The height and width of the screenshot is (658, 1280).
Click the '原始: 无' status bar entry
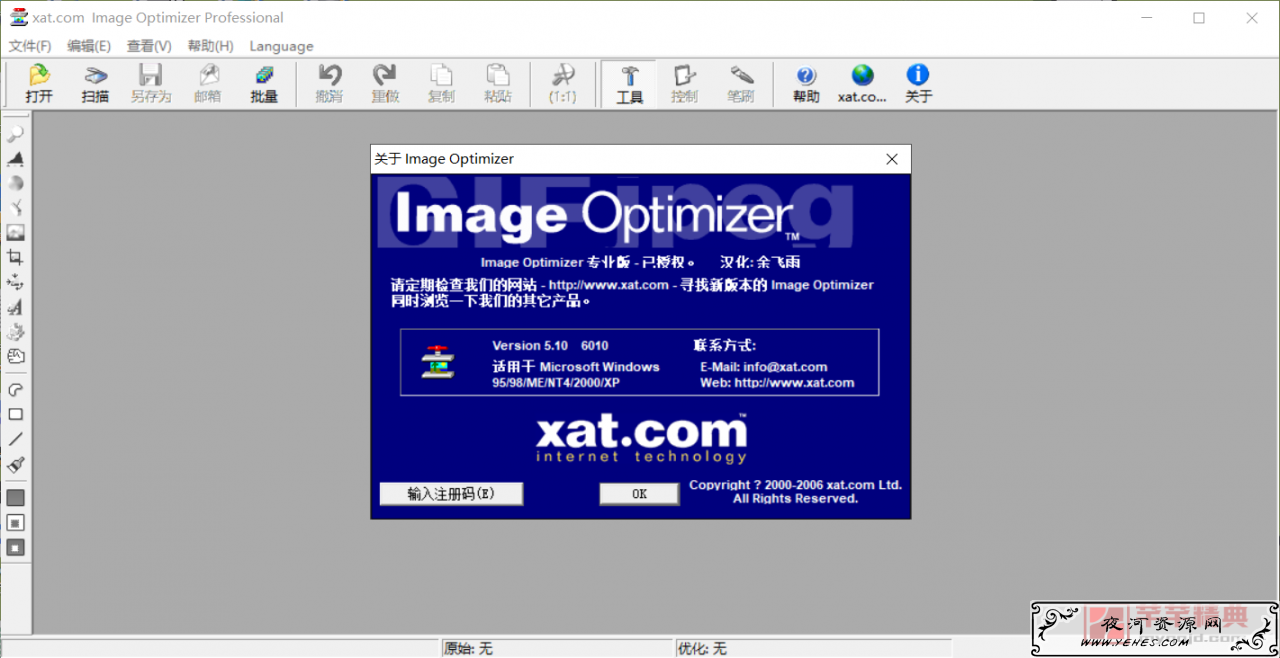click(x=468, y=649)
